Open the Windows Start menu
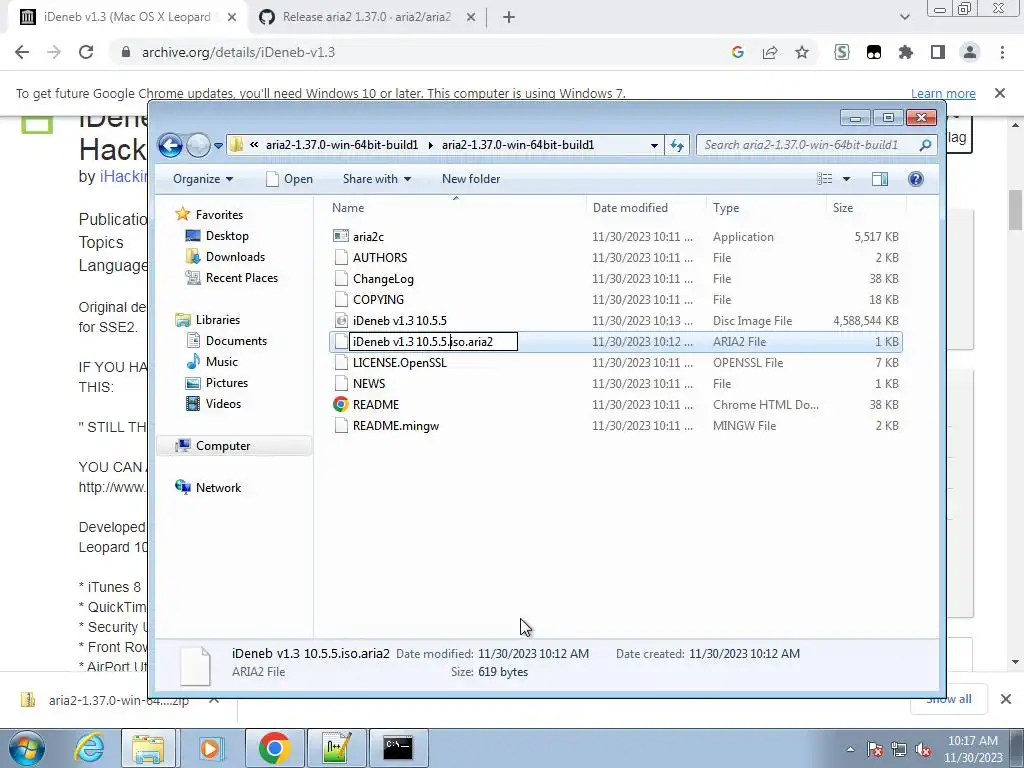This screenshot has height=768, width=1024. [x=25, y=748]
